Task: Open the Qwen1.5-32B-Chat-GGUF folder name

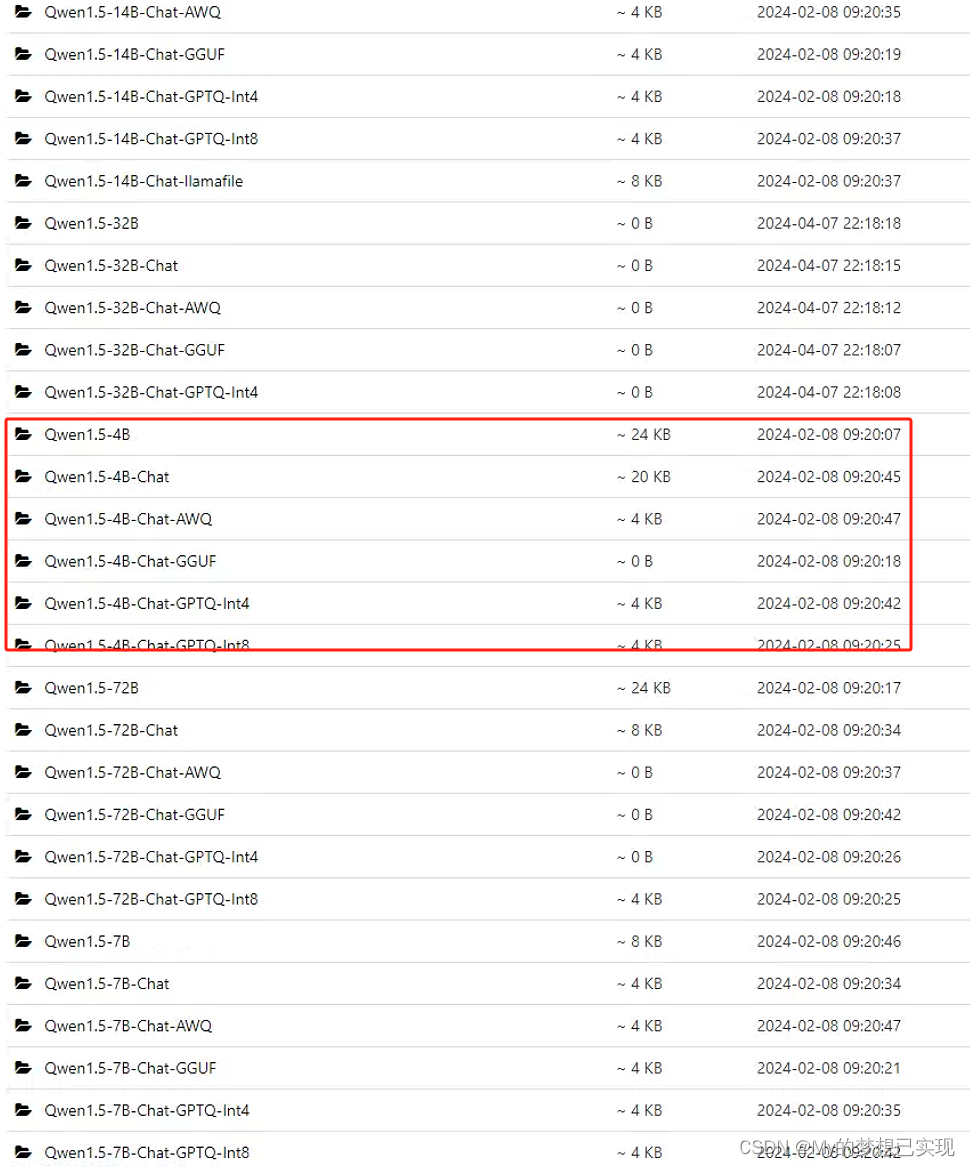Action: click(x=135, y=351)
